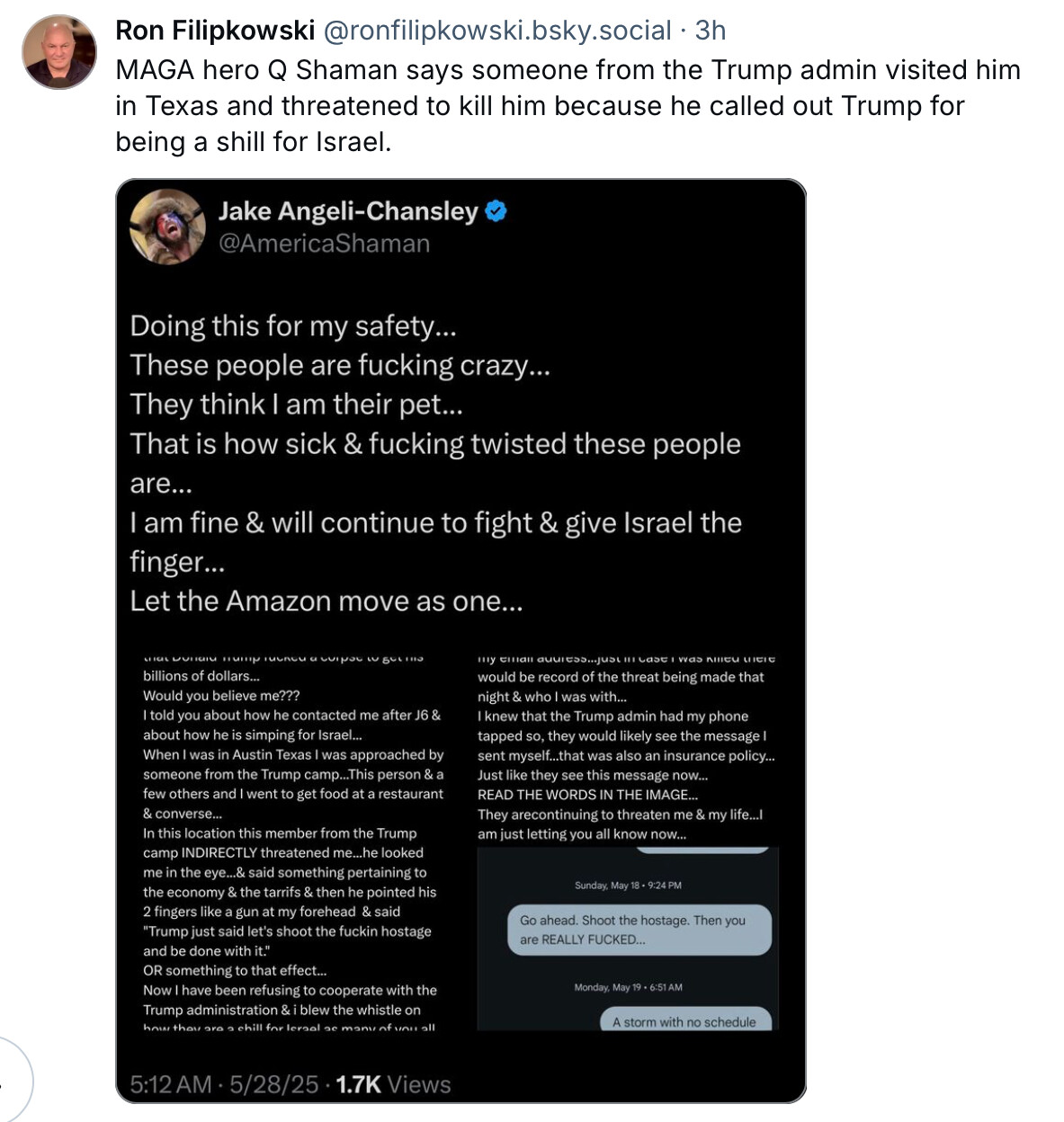The height and width of the screenshot is (1122, 1064).
Task: Open the Ron Filipkowski display name link
Action: coord(215,31)
